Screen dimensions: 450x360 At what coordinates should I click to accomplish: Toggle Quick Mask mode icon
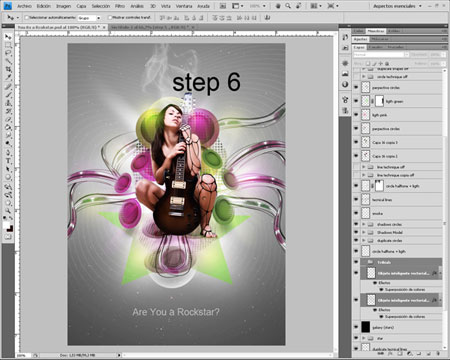click(8, 237)
